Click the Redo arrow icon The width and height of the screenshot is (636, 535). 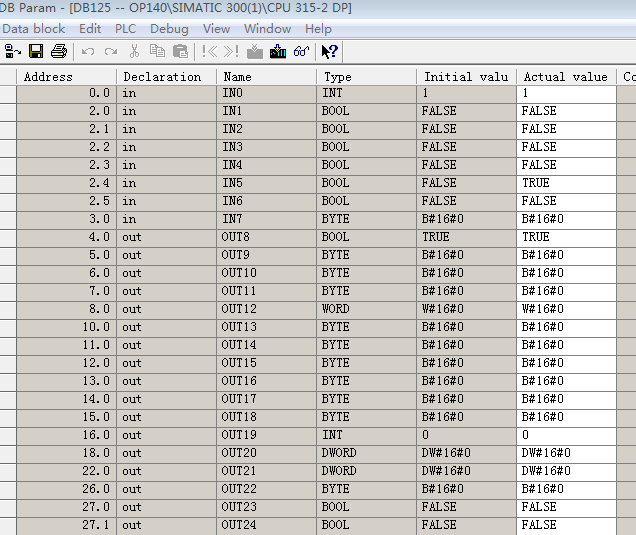click(x=111, y=52)
